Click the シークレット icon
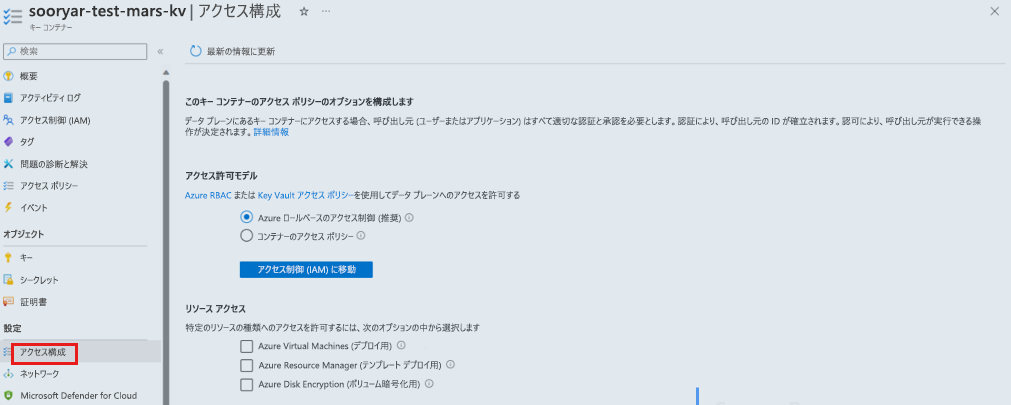The image size is (1011, 405). [x=8, y=280]
